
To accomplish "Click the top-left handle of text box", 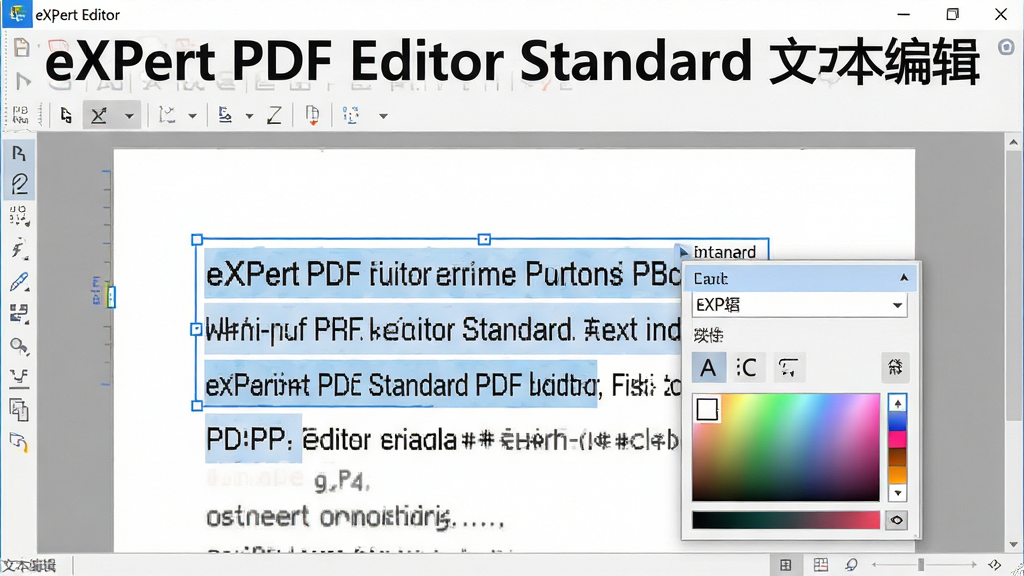I will [x=197, y=240].
